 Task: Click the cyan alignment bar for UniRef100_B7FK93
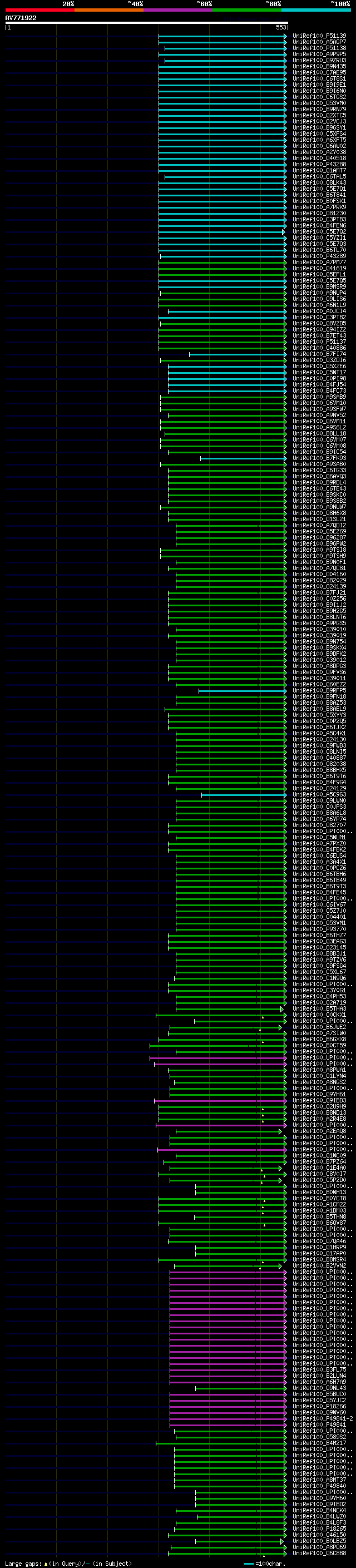pyautogui.click(x=243, y=458)
